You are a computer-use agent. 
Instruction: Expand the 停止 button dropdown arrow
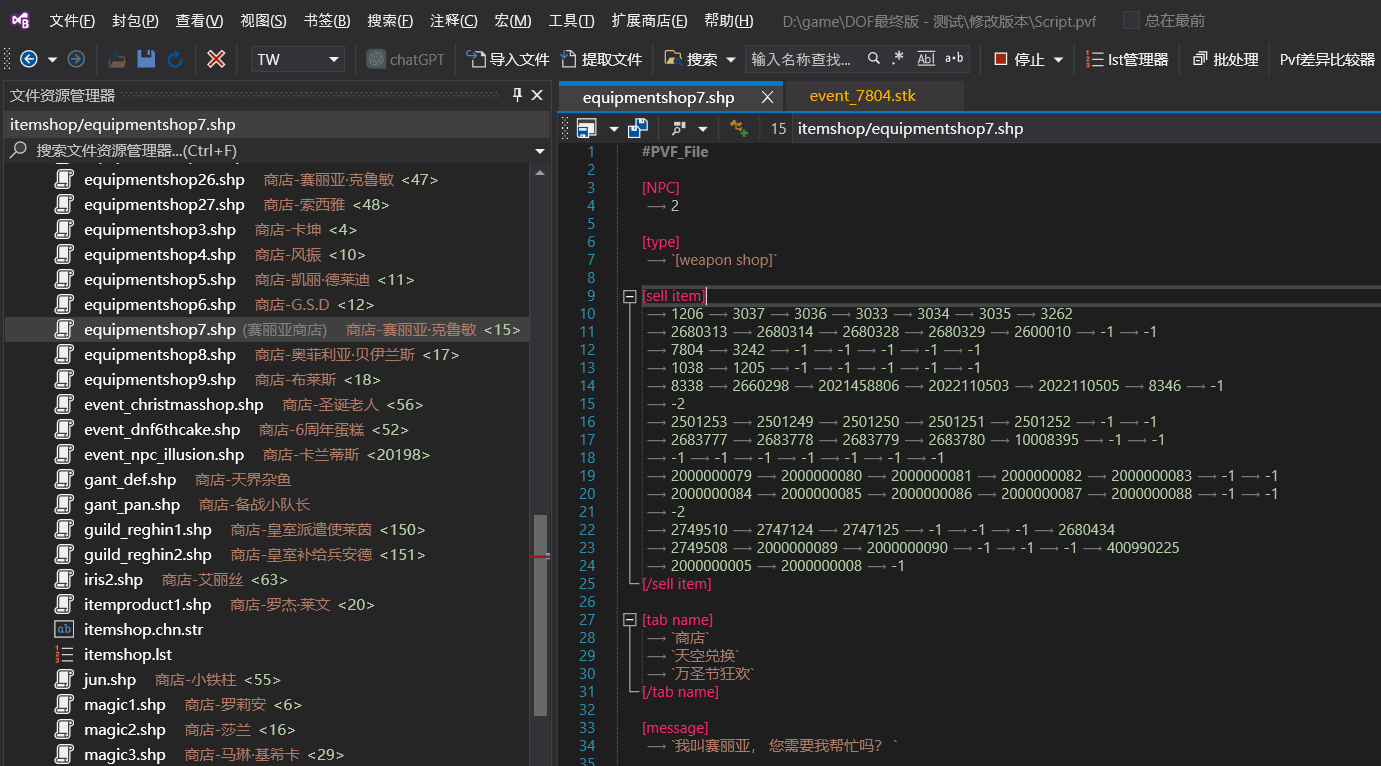[x=1058, y=59]
